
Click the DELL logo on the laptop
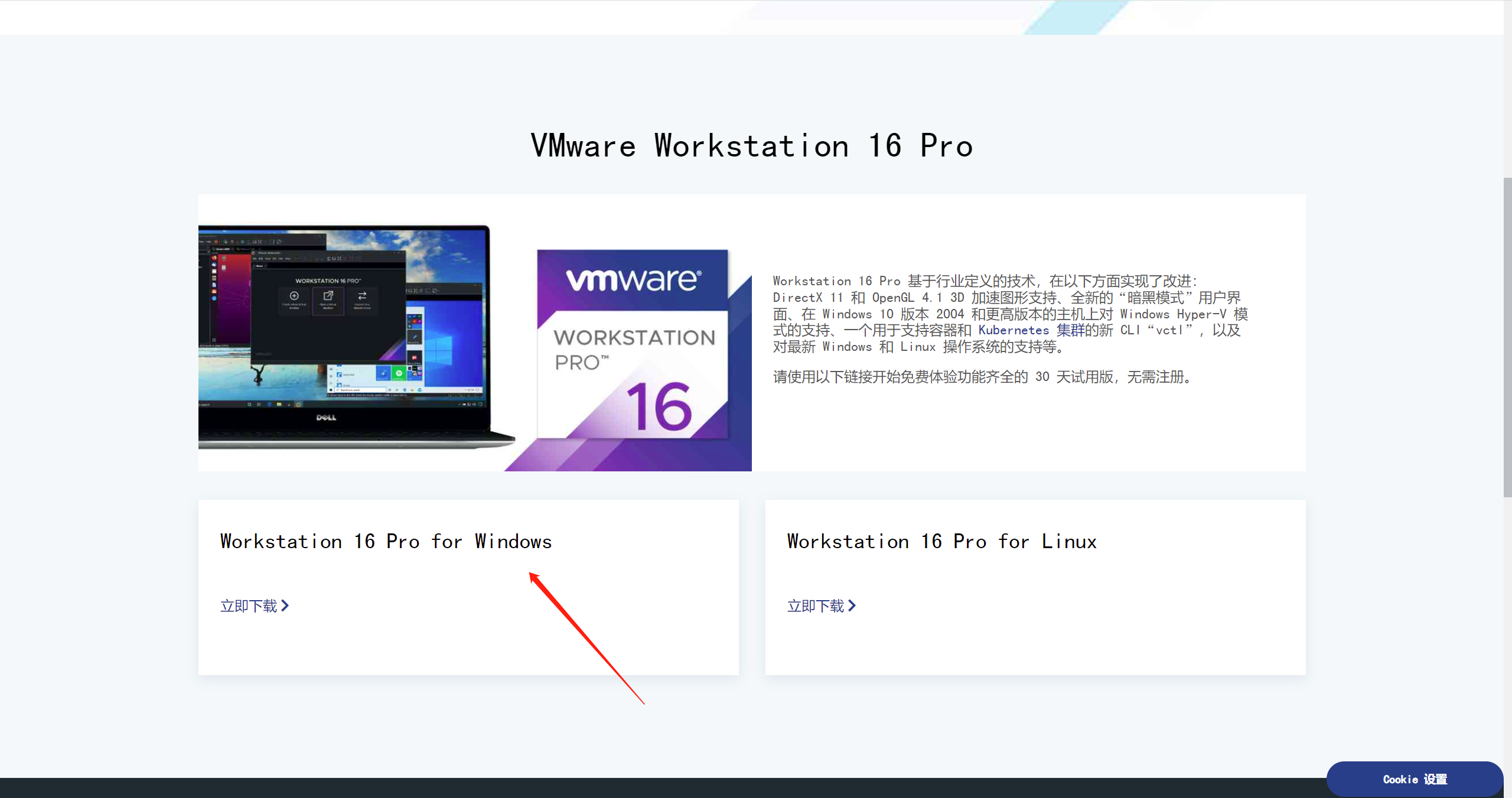(x=326, y=418)
